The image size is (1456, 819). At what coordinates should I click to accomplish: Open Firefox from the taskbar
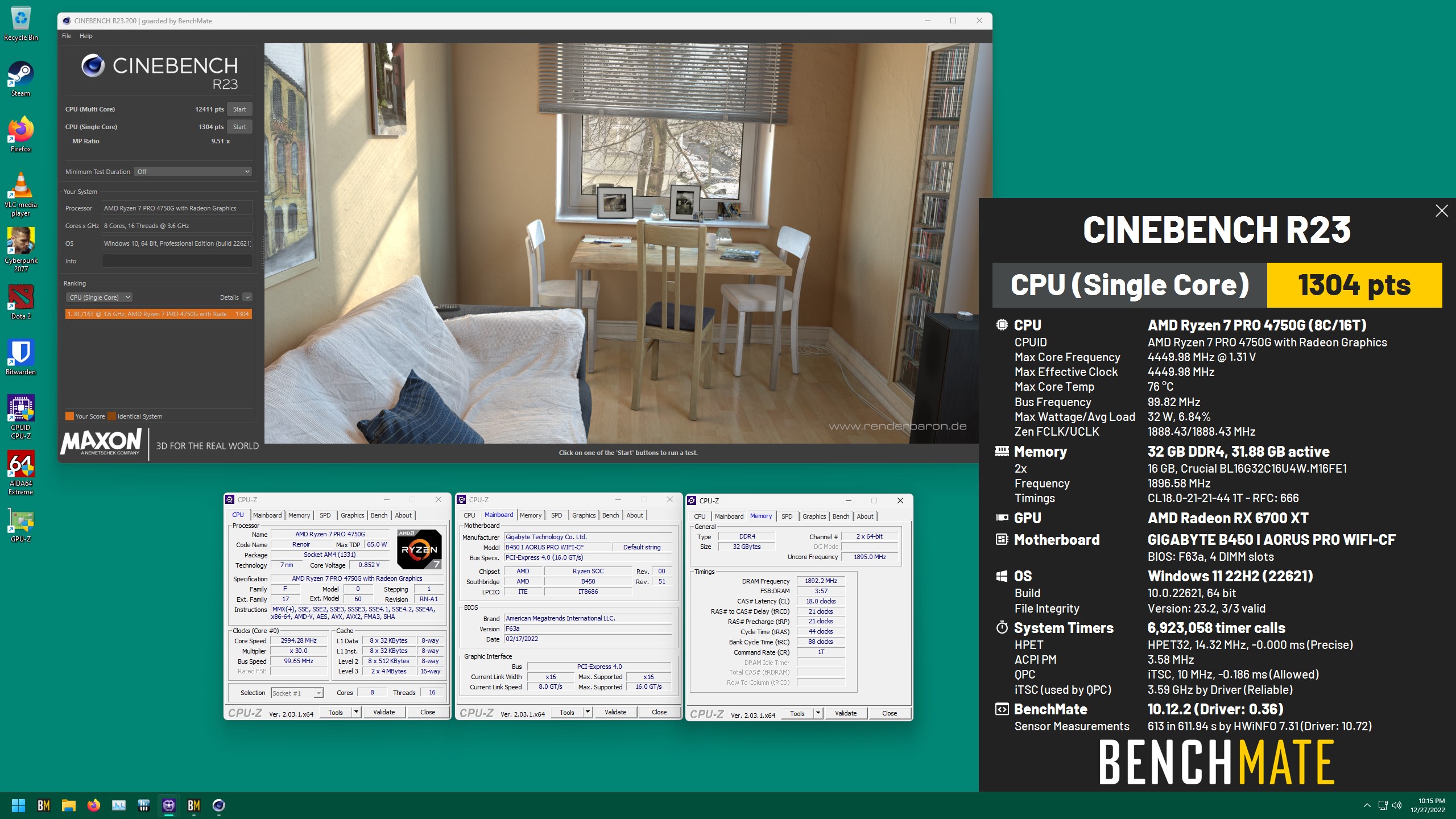click(x=94, y=805)
